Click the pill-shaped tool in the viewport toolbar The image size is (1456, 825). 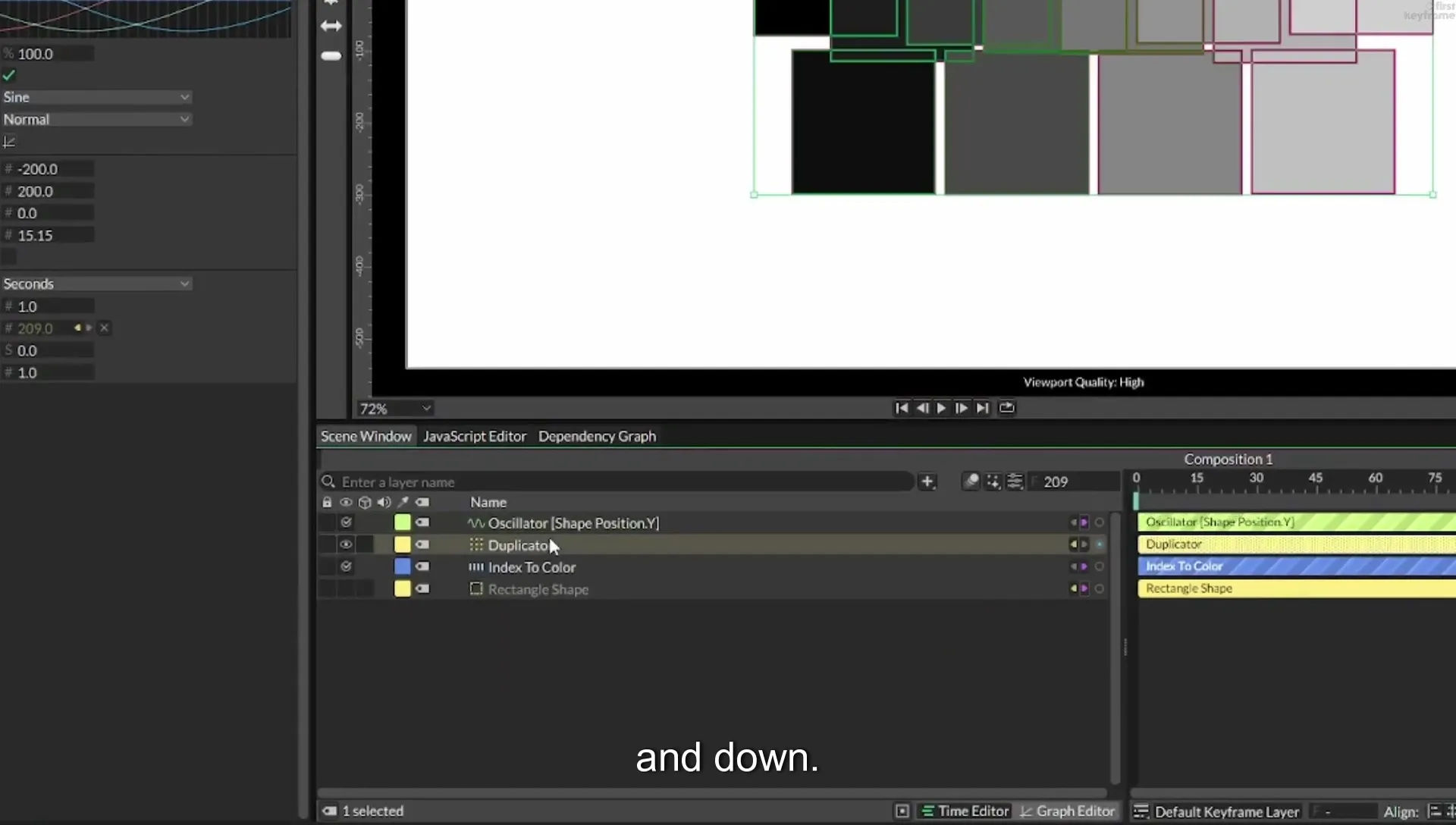(x=331, y=55)
